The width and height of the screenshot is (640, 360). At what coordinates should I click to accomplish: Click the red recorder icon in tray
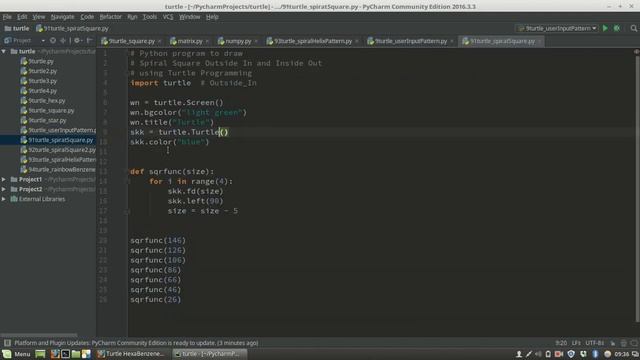[x=559, y=354]
